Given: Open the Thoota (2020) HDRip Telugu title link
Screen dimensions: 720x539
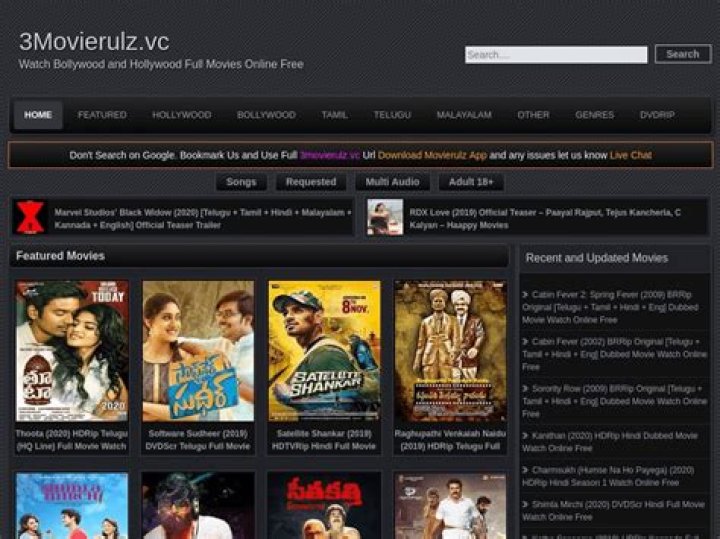Looking at the screenshot, I should (x=72, y=440).
